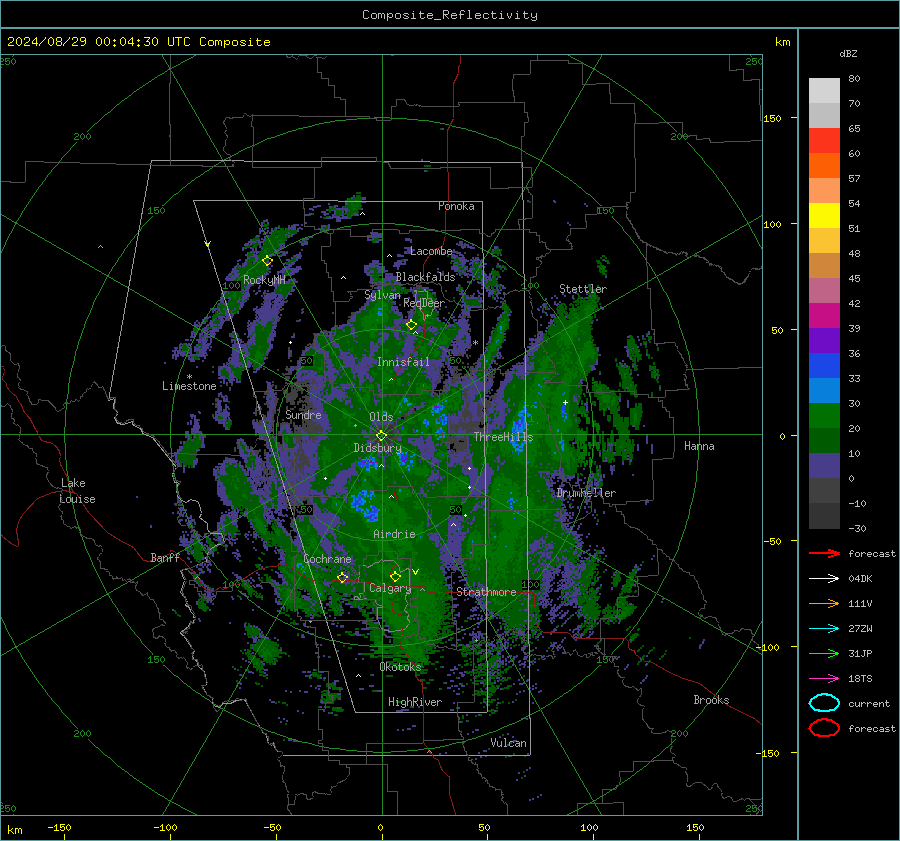Click the Hanna label
900x841 pixels.
(x=699, y=446)
